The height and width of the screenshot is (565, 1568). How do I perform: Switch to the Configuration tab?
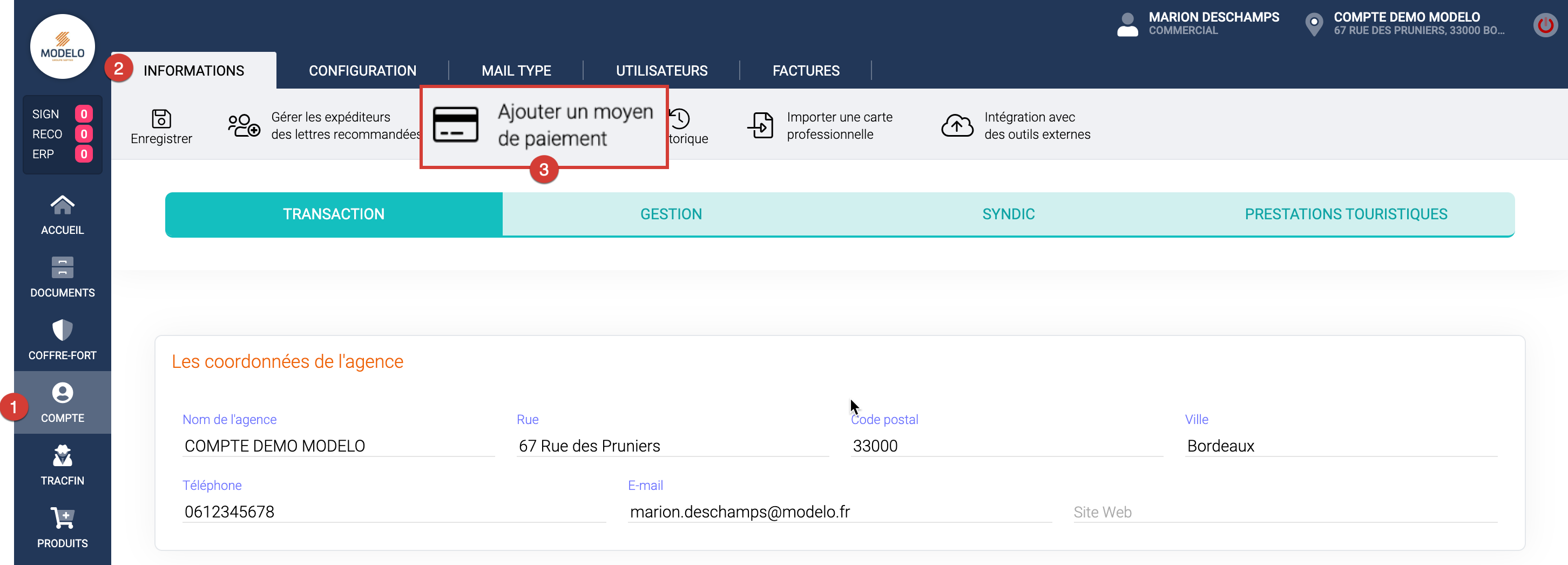tap(362, 71)
